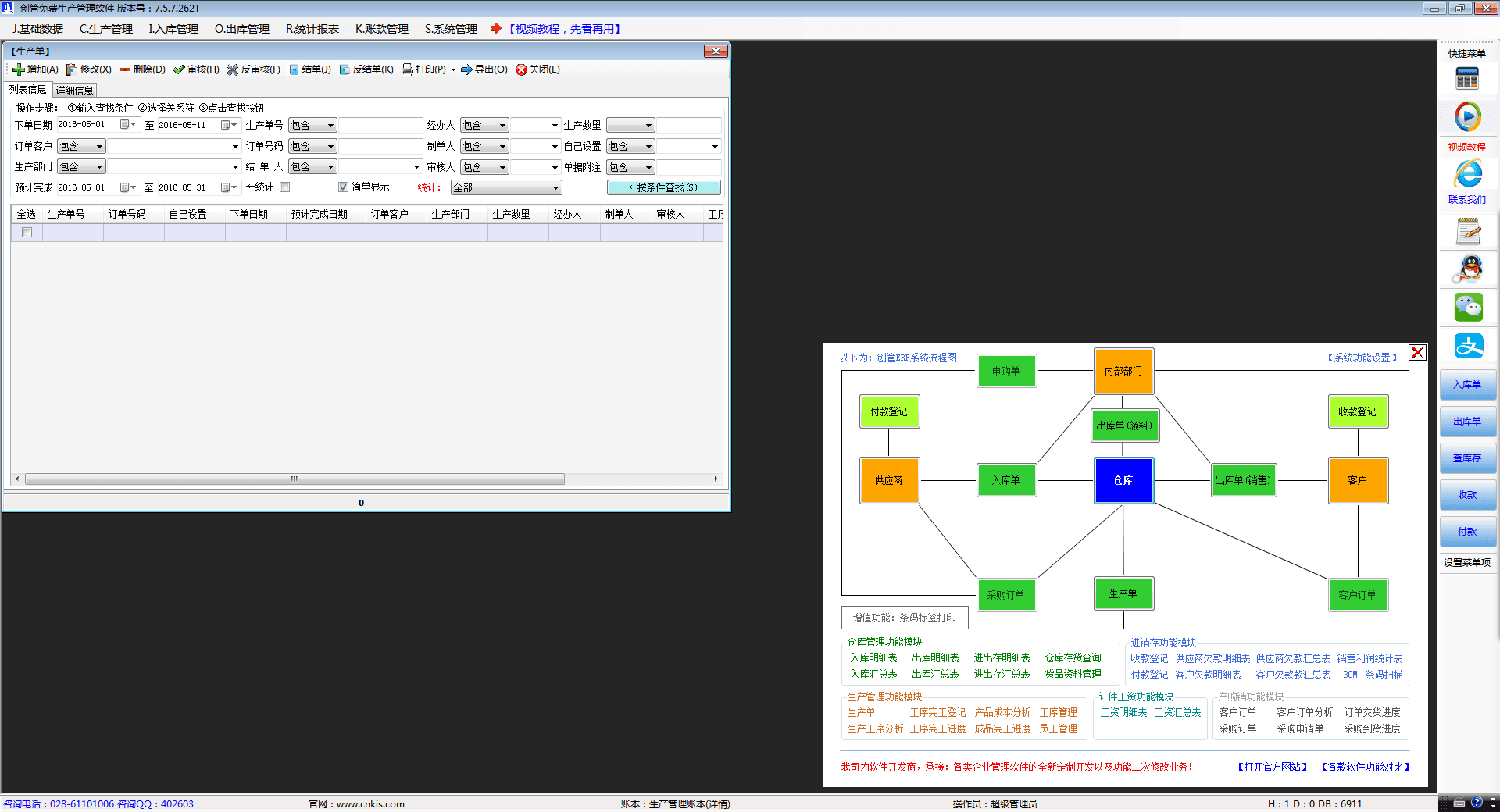Image resolution: width=1500 pixels, height=812 pixels.
Task: Click the 按条件查找 search button
Action: point(663,188)
